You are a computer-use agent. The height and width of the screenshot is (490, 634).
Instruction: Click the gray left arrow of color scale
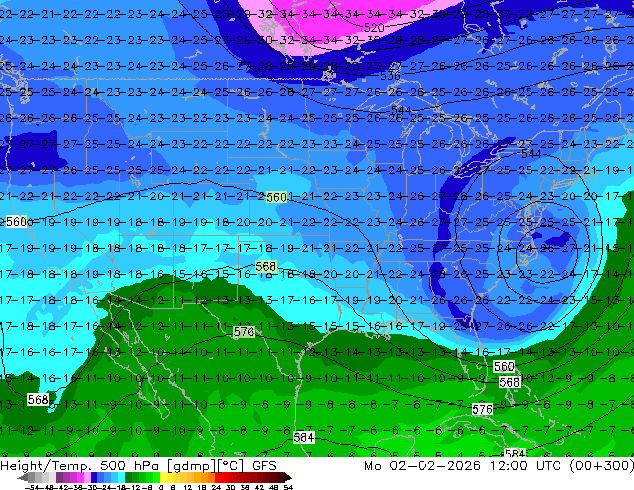[x=23, y=477]
